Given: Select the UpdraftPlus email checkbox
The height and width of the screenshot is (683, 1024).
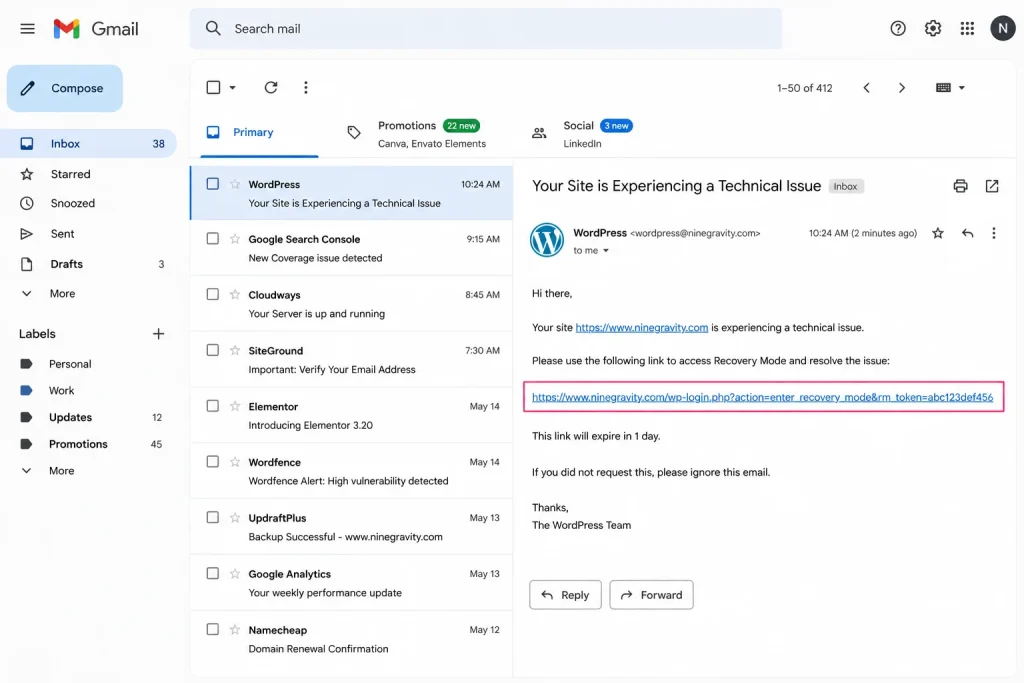Looking at the screenshot, I should 213,518.
